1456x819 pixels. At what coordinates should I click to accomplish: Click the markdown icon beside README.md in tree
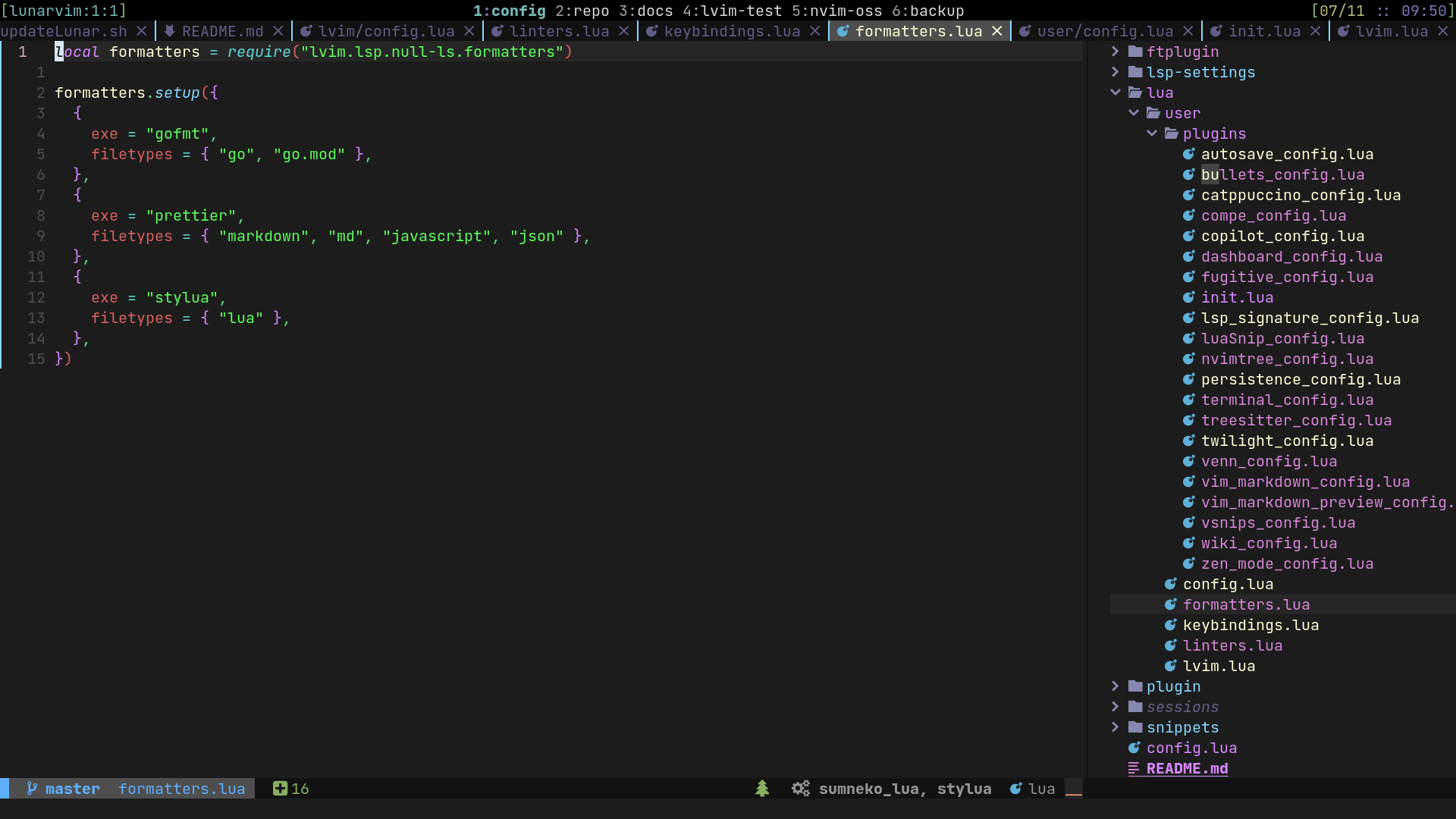coord(1134,768)
